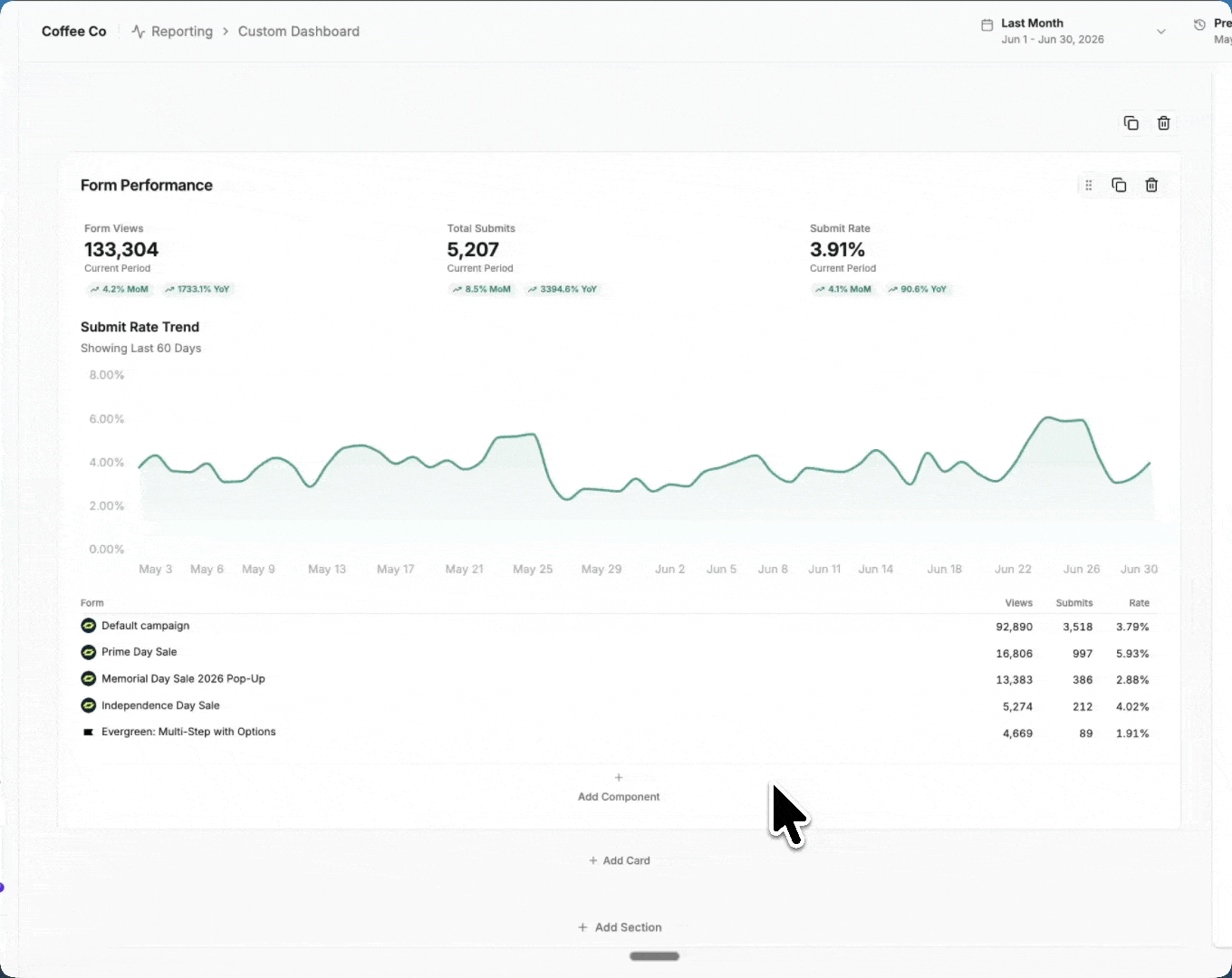Click the Total Submits 8.5% MoM badge
This screenshot has height=978, width=1232.
coord(481,290)
